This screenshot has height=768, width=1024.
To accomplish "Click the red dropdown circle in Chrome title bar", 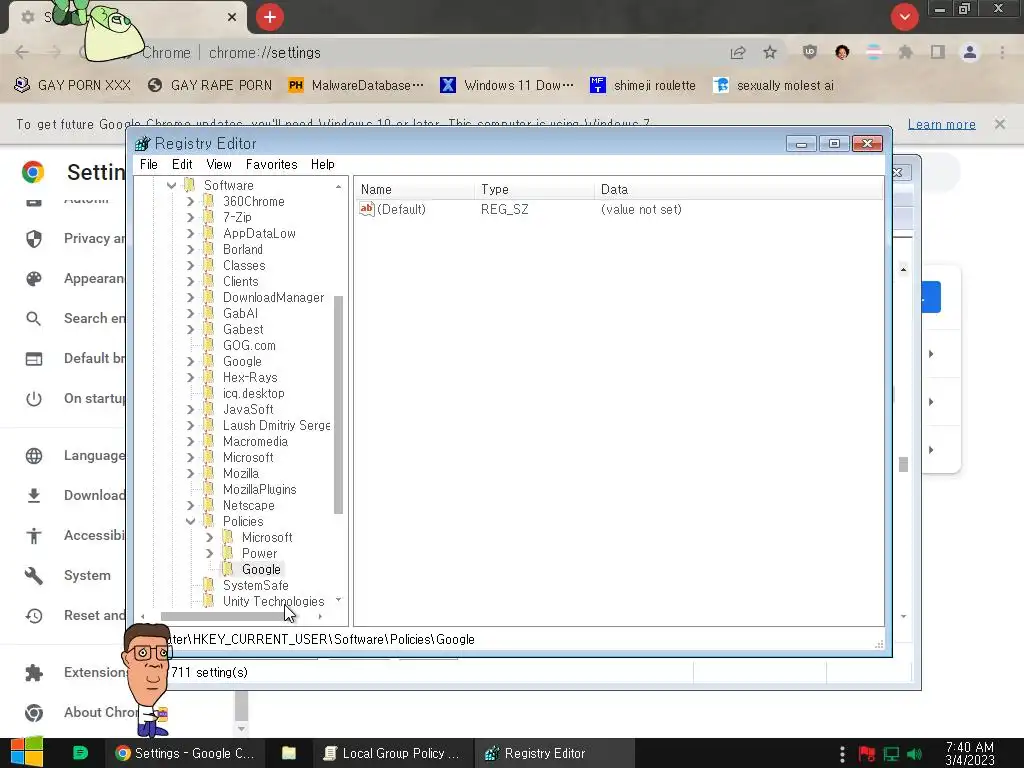I will (x=904, y=17).
